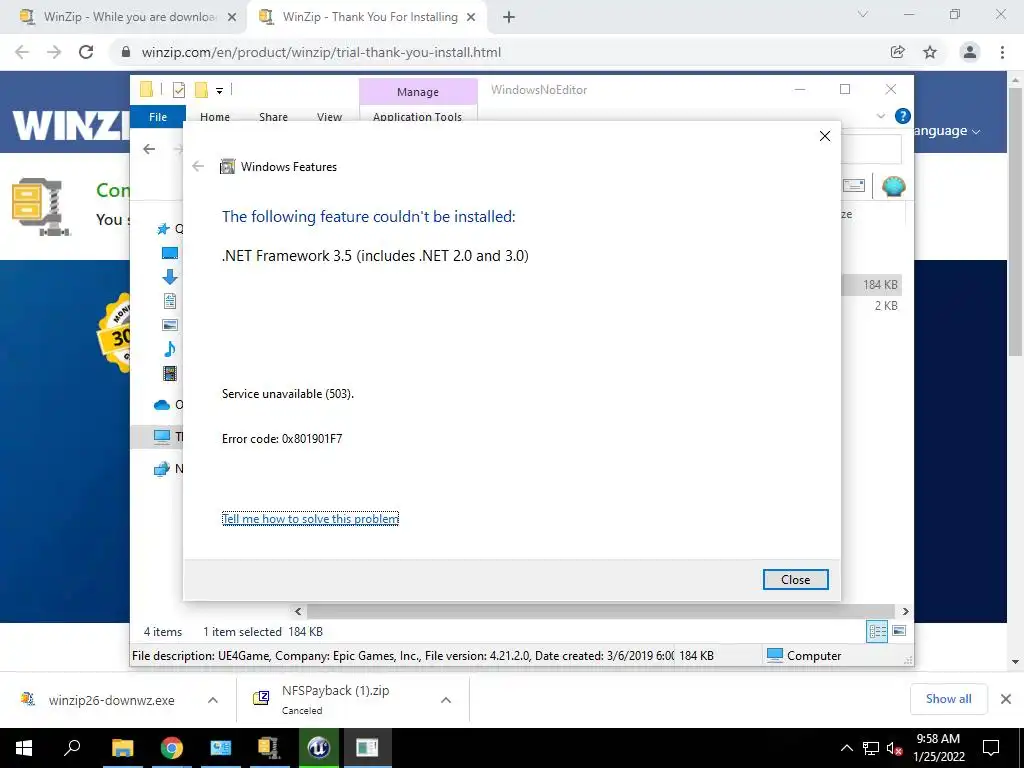1024x768 pixels.
Task: Click the New folder quick access icon
Action: click(201, 90)
